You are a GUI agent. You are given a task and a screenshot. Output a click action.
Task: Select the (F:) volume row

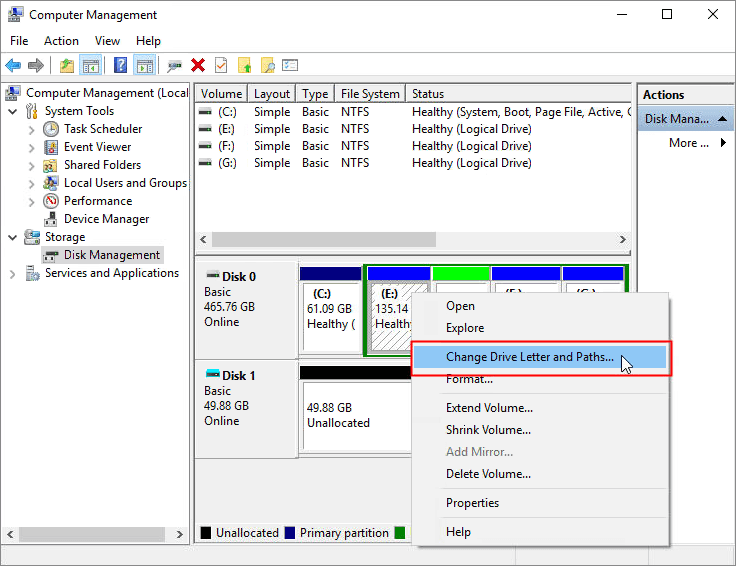click(x=413, y=146)
